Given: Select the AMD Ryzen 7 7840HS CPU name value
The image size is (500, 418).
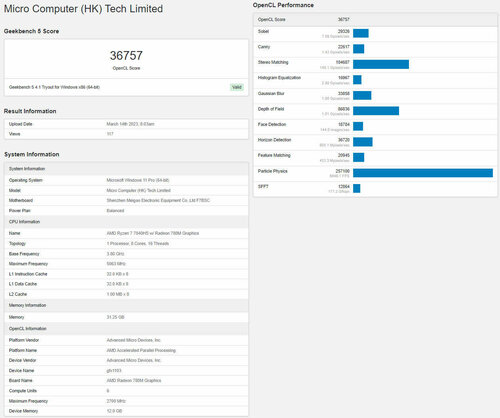Looking at the screenshot, I should (x=153, y=233).
